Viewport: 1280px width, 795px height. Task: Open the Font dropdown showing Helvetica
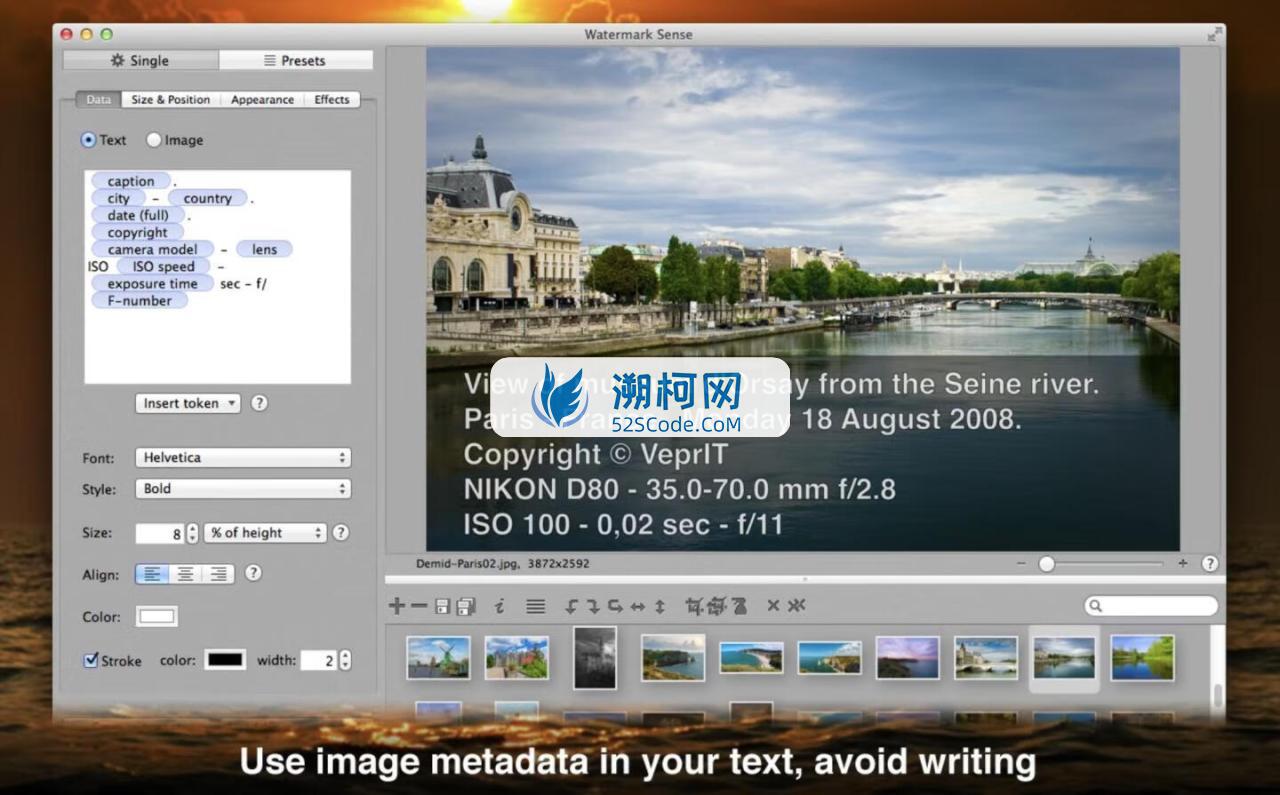242,458
